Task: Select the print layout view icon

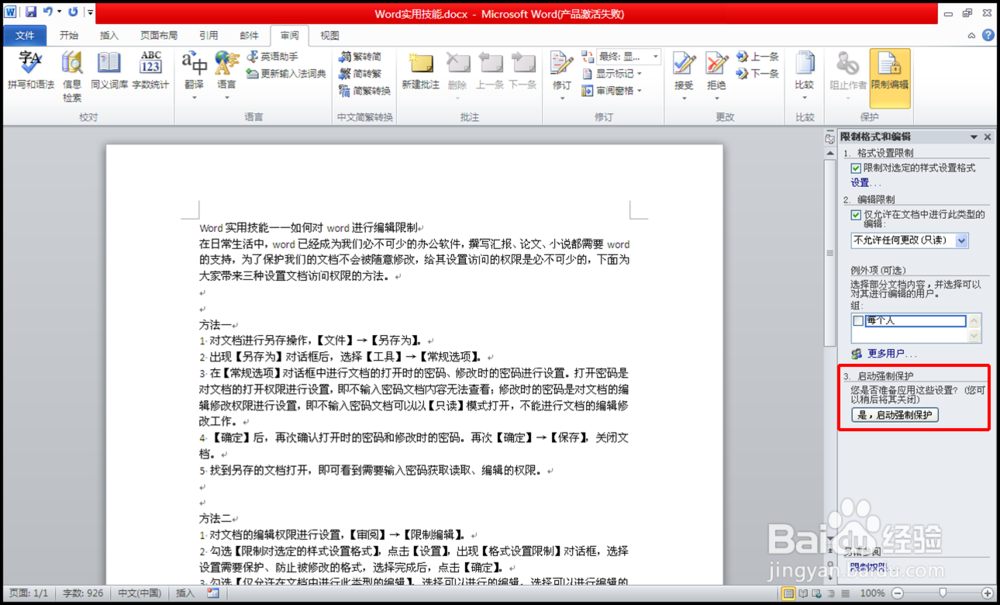Action: [x=790, y=594]
